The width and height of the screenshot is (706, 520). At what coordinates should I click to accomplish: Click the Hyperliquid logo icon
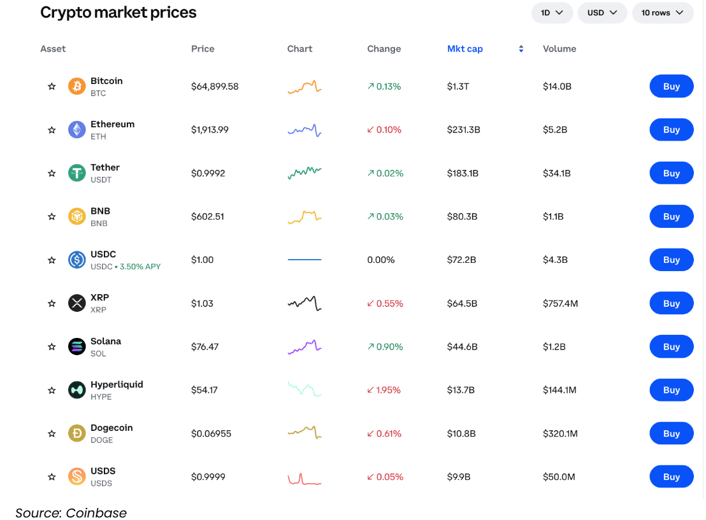[77, 390]
